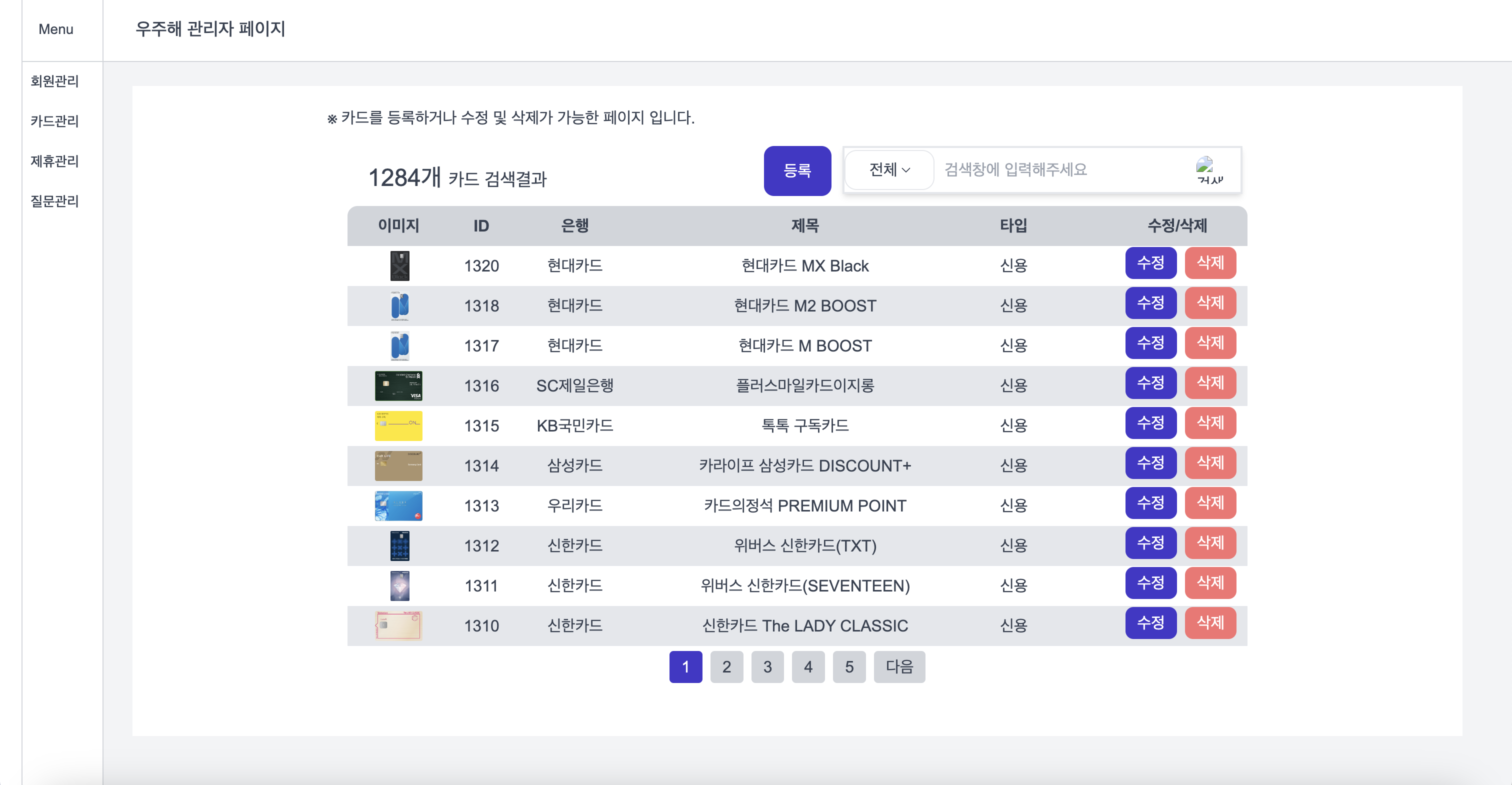
Task: Click the 우리카드 bank cell
Action: tap(574, 505)
